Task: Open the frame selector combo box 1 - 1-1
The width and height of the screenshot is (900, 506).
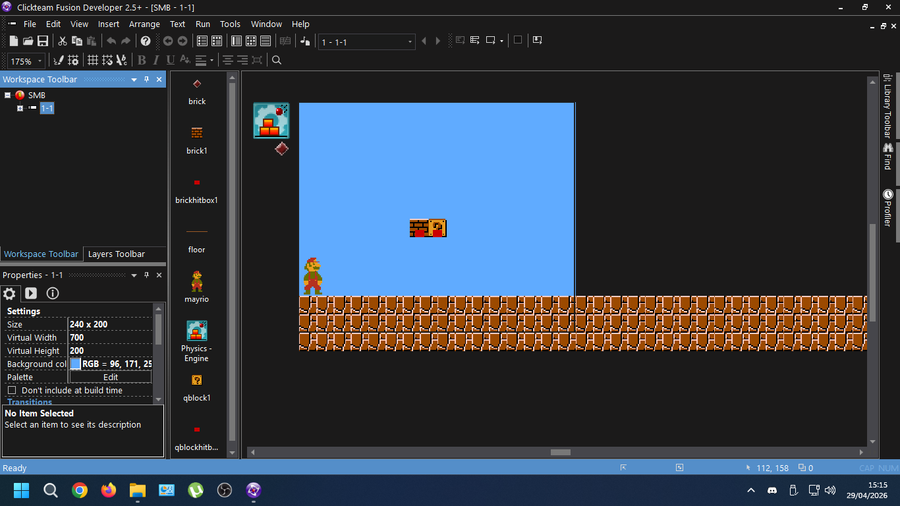Action: (x=366, y=42)
